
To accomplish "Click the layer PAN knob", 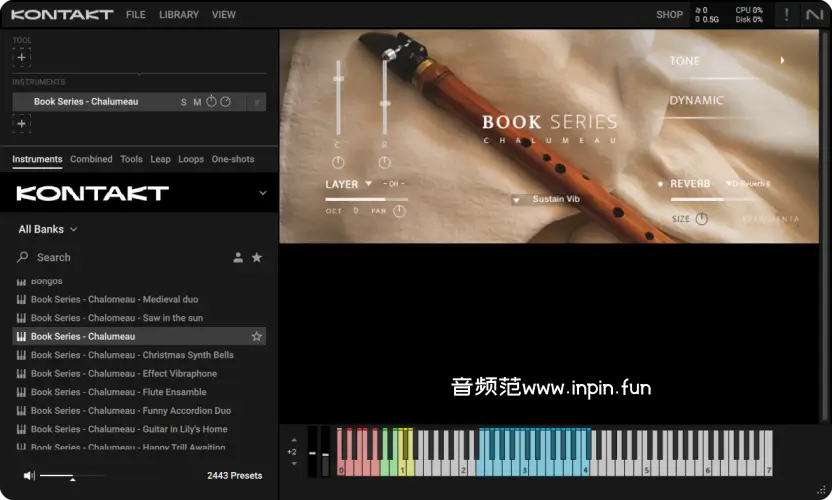I will [400, 211].
